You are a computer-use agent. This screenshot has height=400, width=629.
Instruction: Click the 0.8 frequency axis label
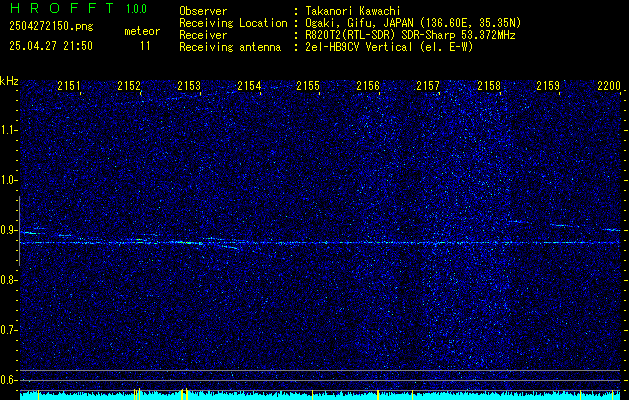8,280
